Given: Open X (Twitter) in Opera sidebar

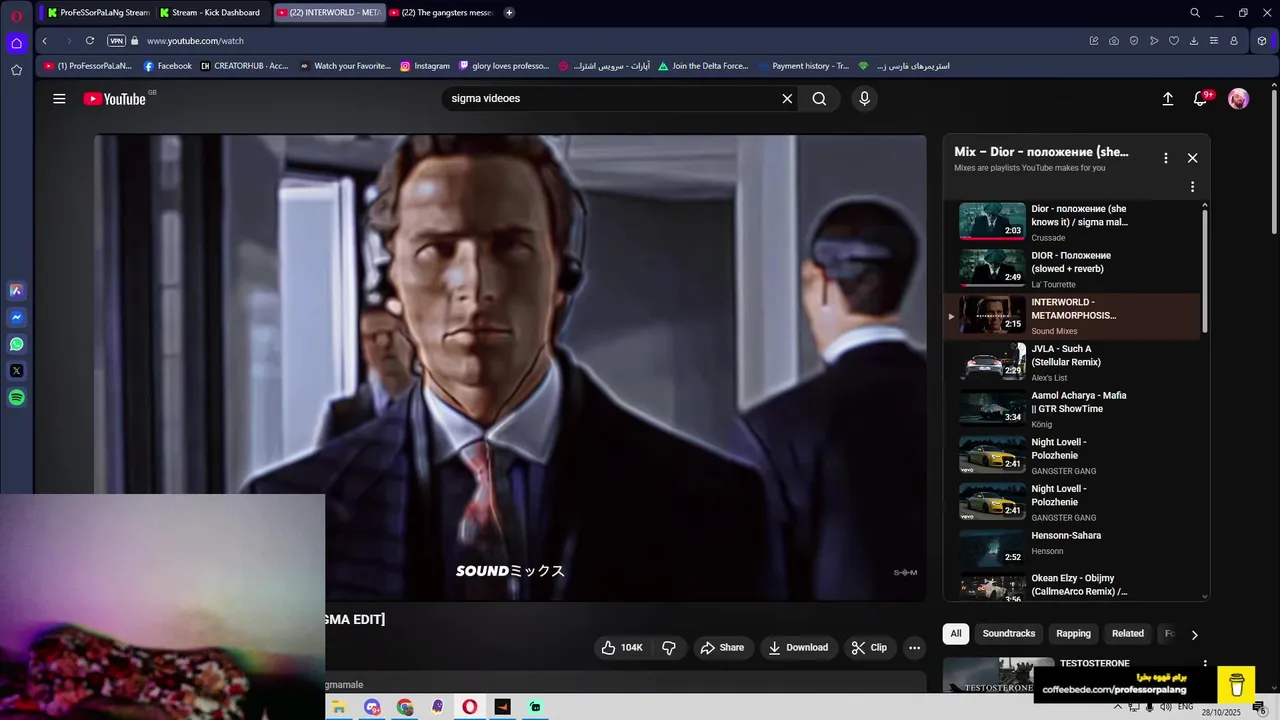Looking at the screenshot, I should (16, 371).
